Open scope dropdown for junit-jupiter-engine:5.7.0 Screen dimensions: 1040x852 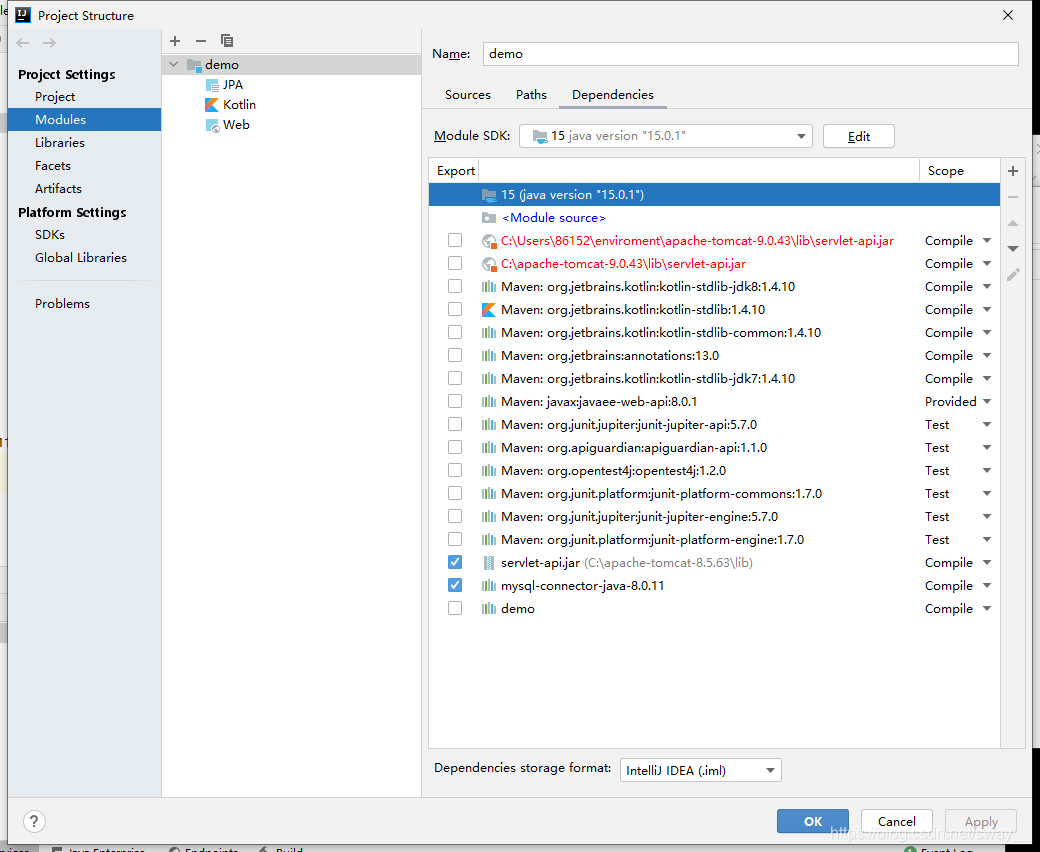tap(987, 517)
